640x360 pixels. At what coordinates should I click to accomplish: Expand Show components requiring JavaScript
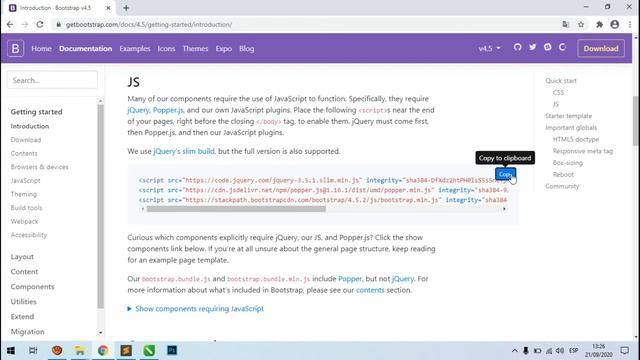[x=196, y=309]
